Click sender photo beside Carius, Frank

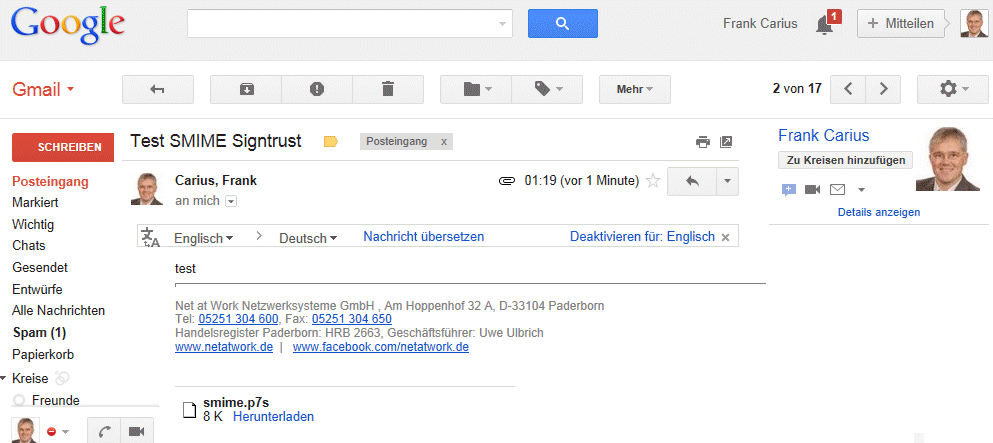click(147, 189)
